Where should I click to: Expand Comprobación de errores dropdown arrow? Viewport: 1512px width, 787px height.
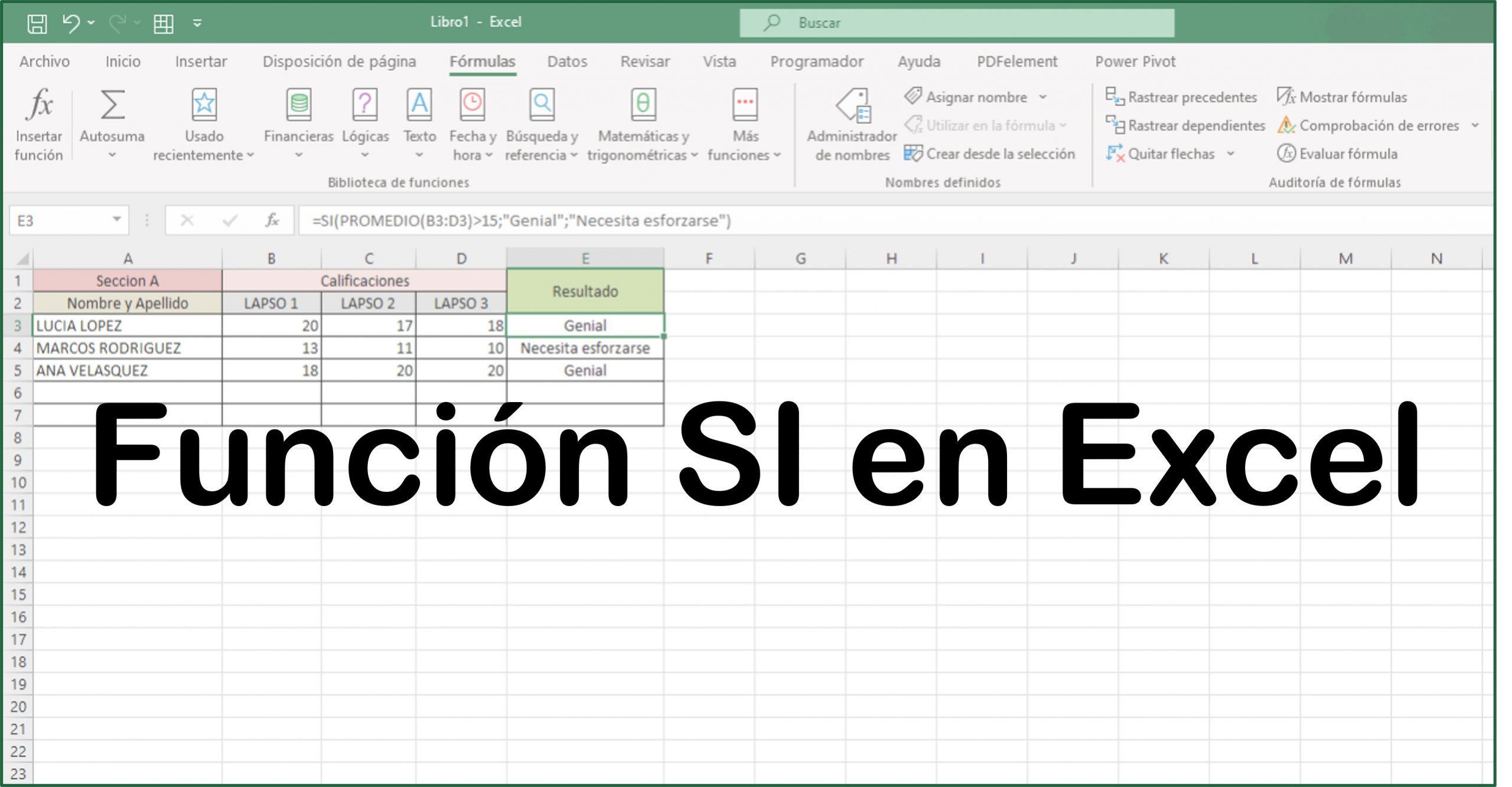[x=1475, y=125]
